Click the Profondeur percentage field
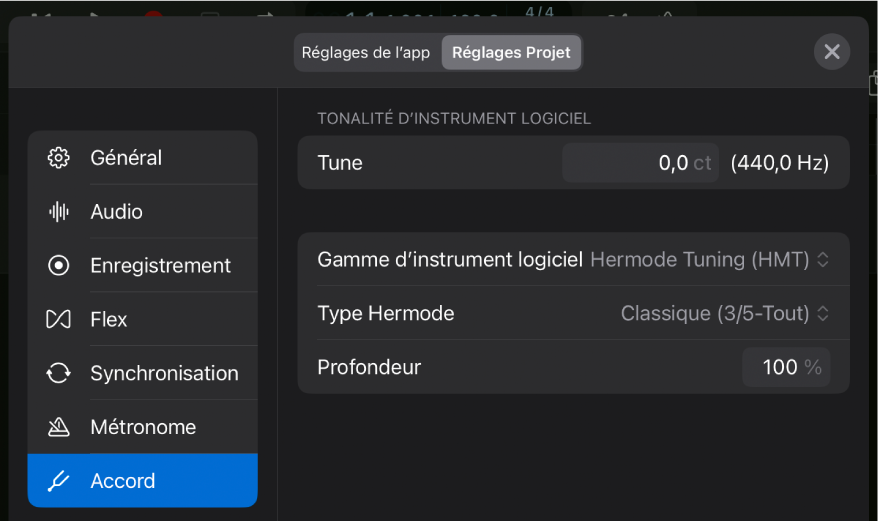 (785, 367)
